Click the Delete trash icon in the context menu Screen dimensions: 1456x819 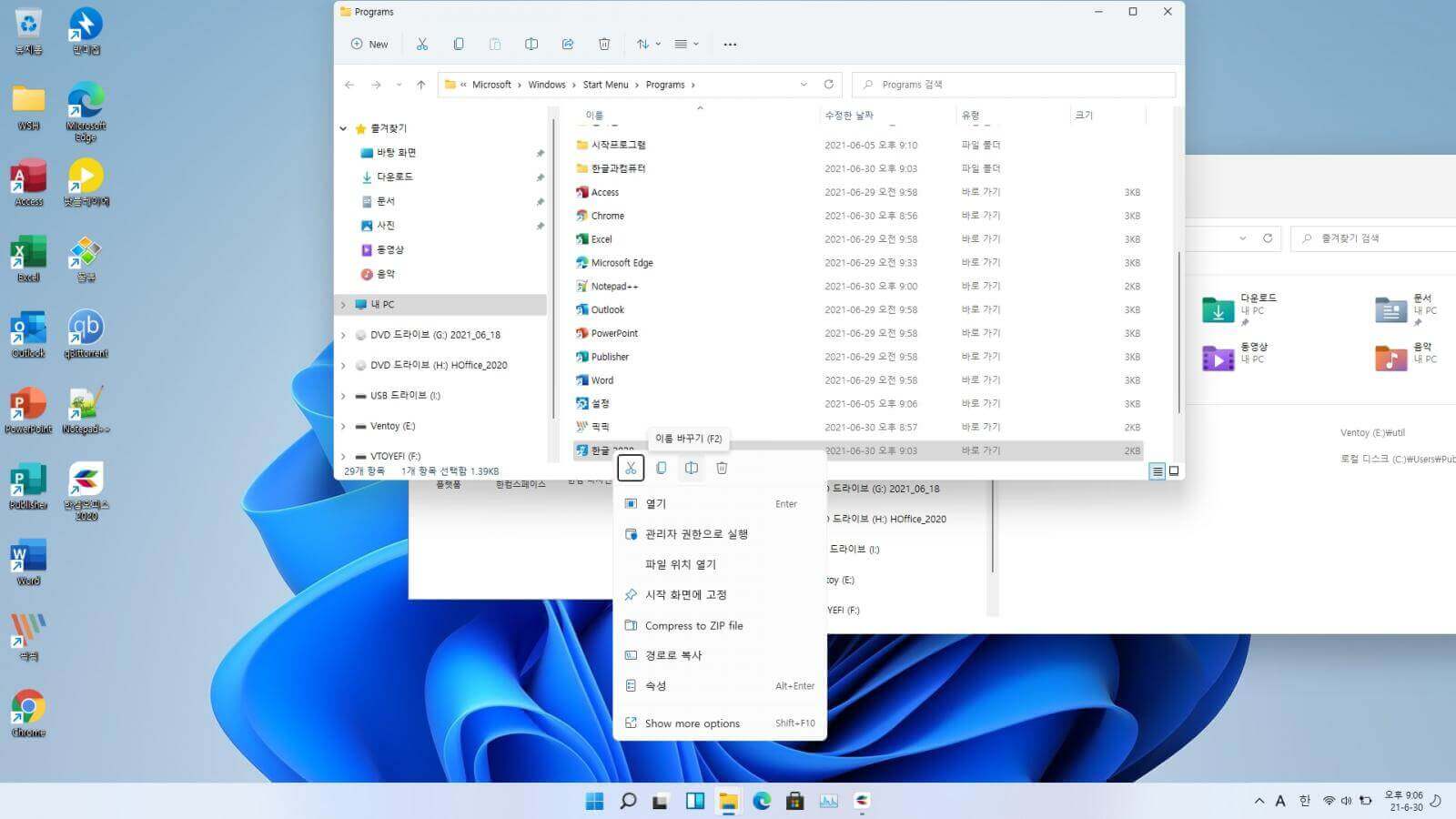coord(722,468)
